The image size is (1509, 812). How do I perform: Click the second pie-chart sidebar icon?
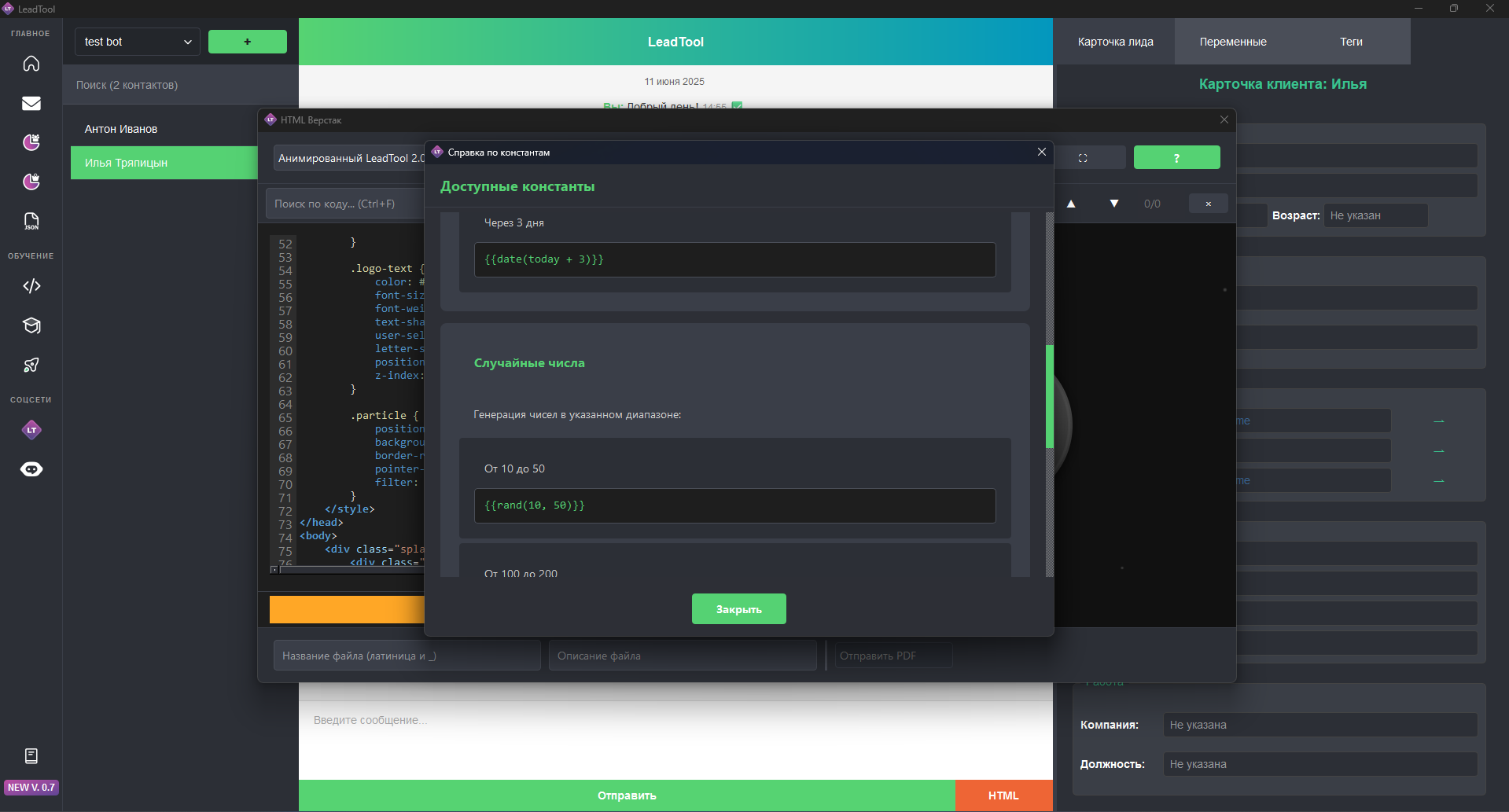(x=31, y=182)
